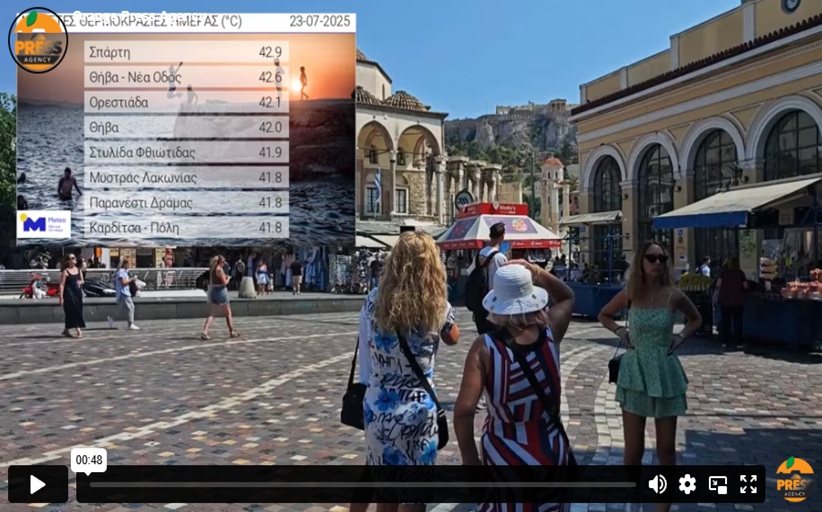822x512 pixels.
Task: Switch the video to fullscreen
Action: tap(748, 484)
